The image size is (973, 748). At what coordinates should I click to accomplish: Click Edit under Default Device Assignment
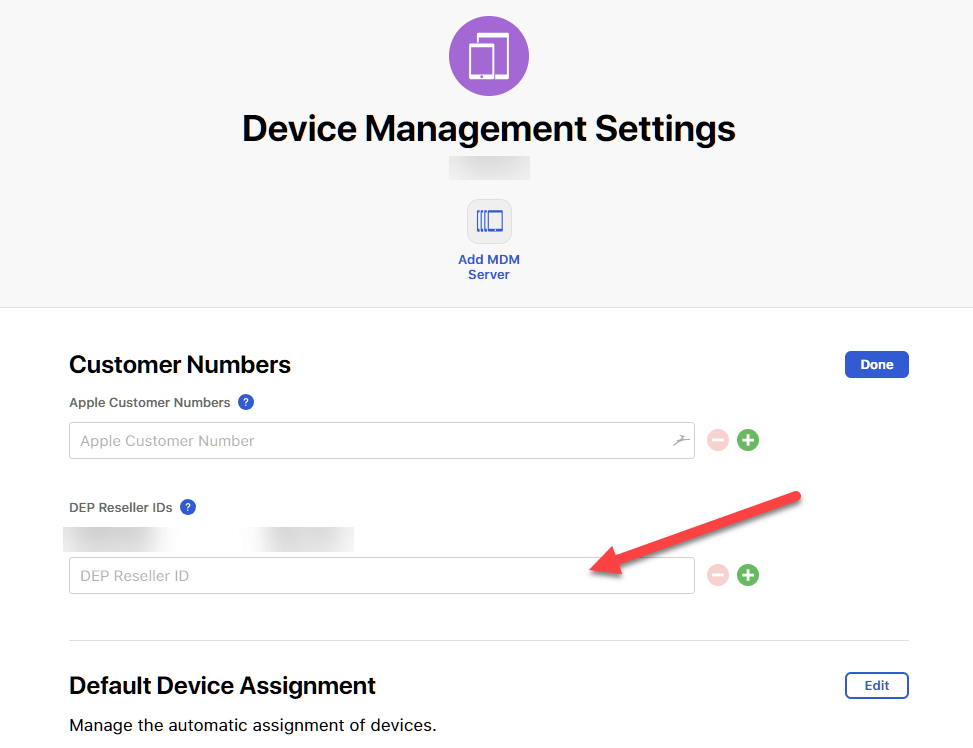[x=876, y=685]
